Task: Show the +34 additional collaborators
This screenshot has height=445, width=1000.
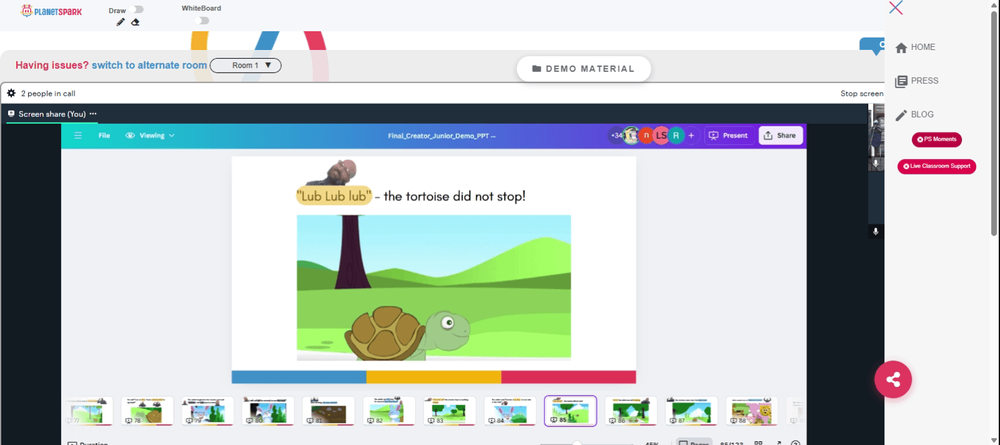Action: [x=616, y=135]
